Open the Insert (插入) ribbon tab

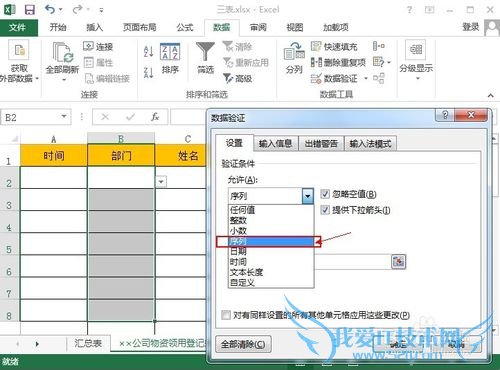(x=95, y=27)
